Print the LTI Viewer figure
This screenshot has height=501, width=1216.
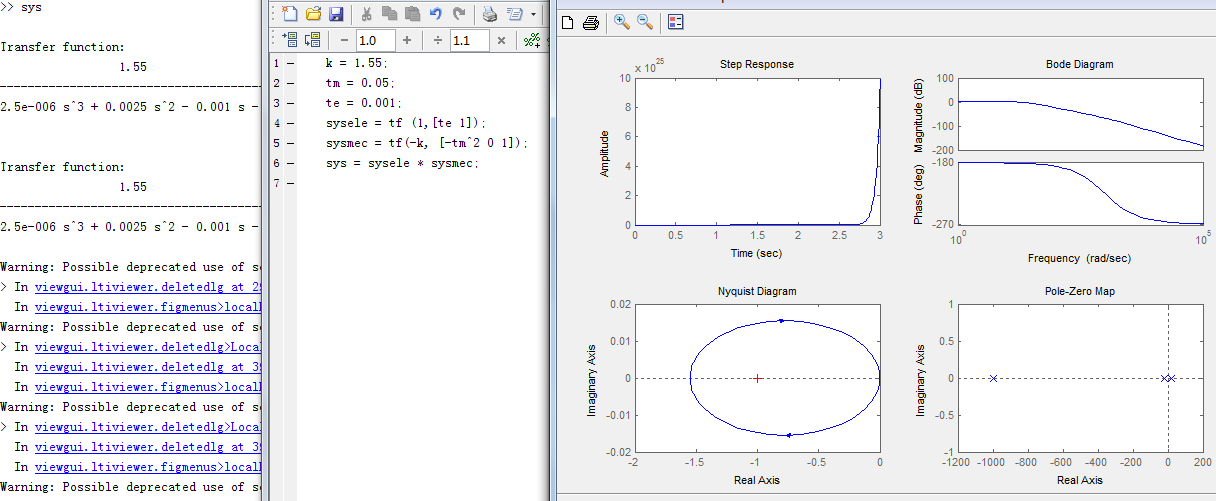pos(590,22)
